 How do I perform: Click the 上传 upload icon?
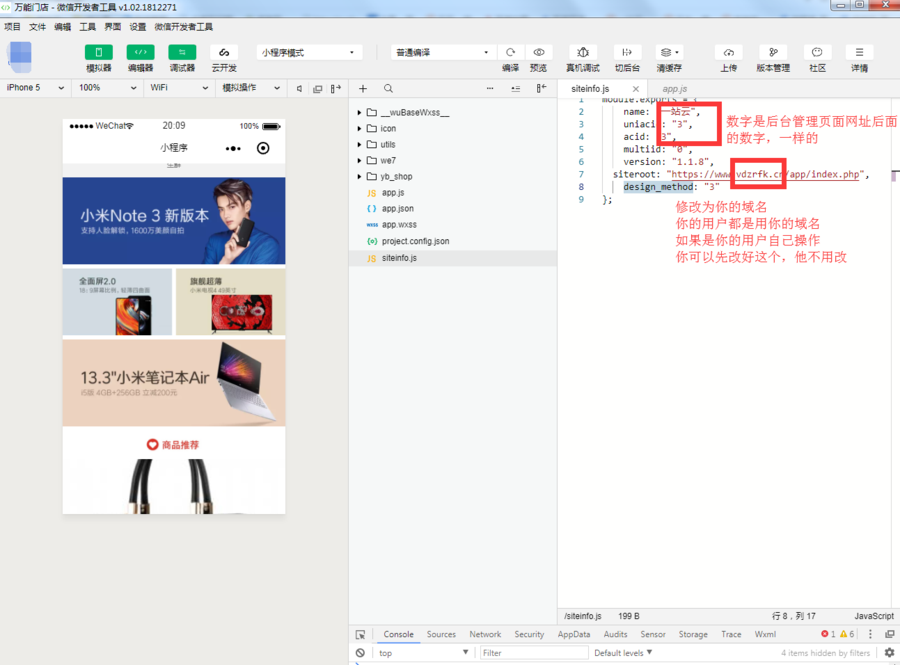pos(728,52)
